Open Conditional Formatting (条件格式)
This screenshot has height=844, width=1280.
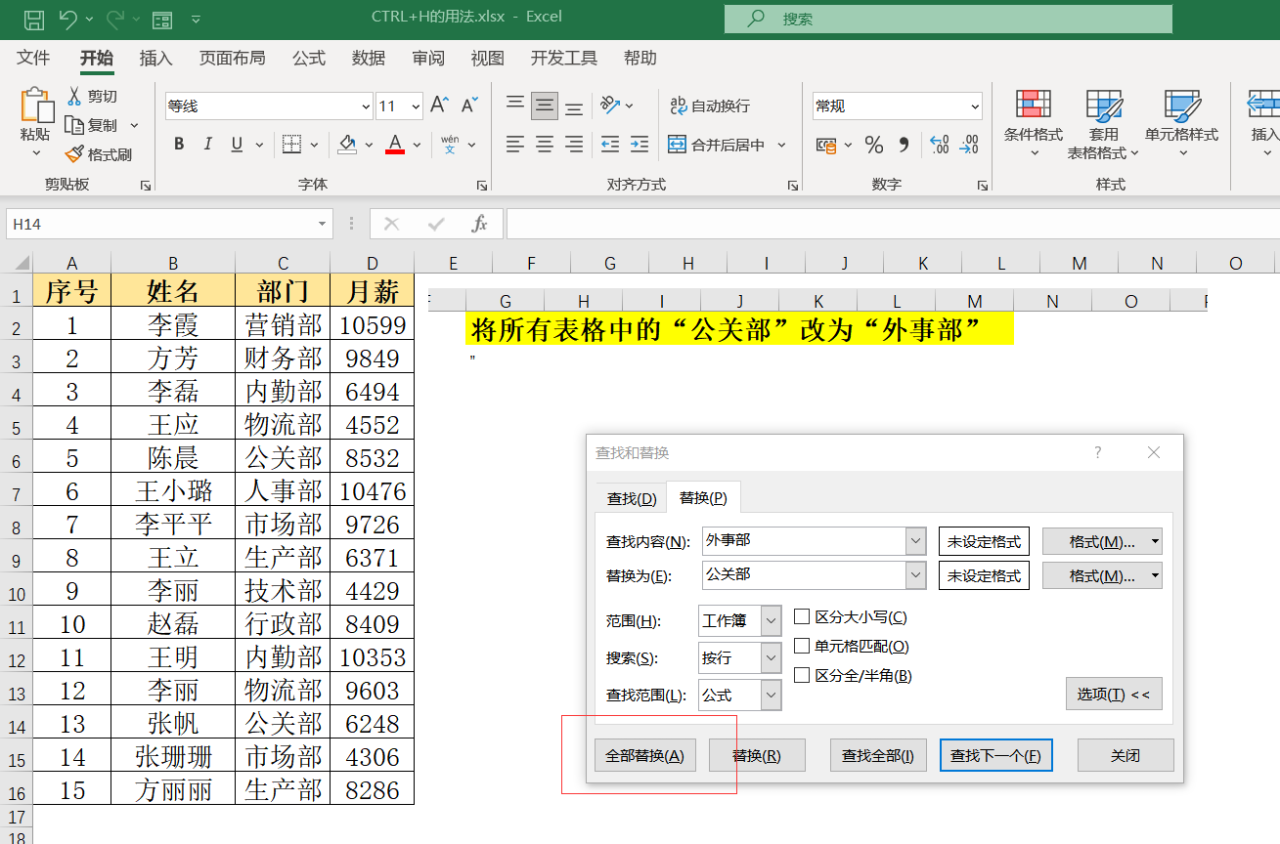[1033, 124]
